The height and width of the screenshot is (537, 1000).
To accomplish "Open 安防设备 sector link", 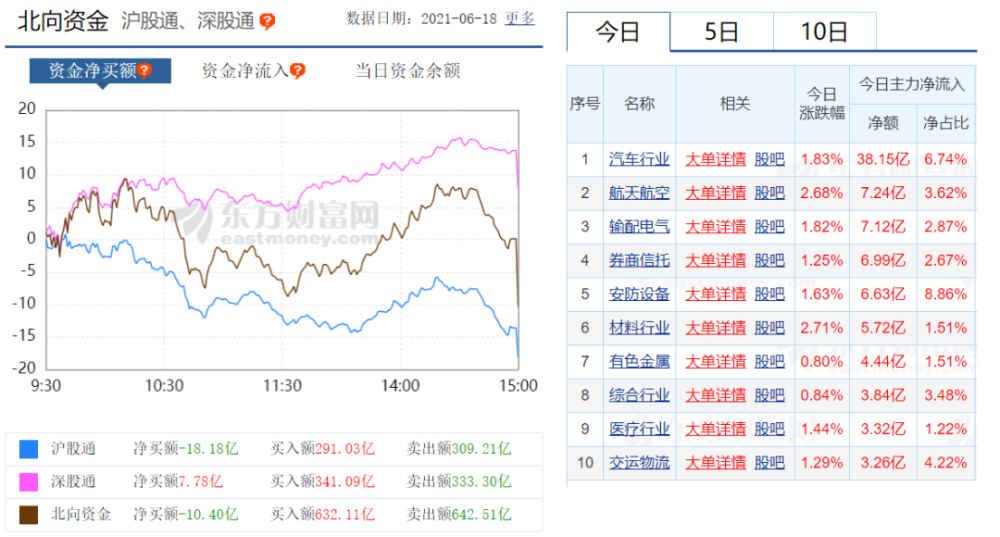I will 639,294.
